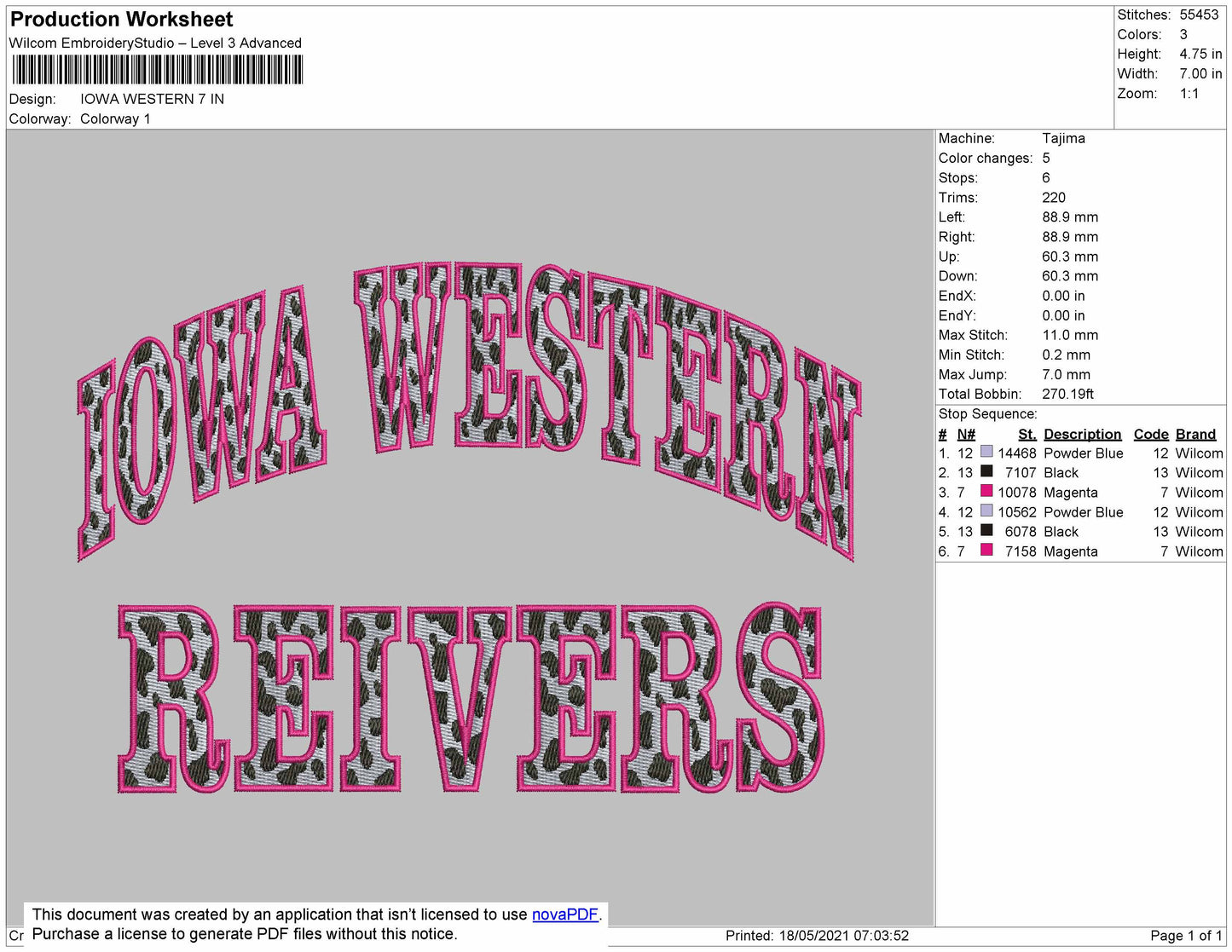
Task: Click the "N#" column header
Action: (x=966, y=435)
